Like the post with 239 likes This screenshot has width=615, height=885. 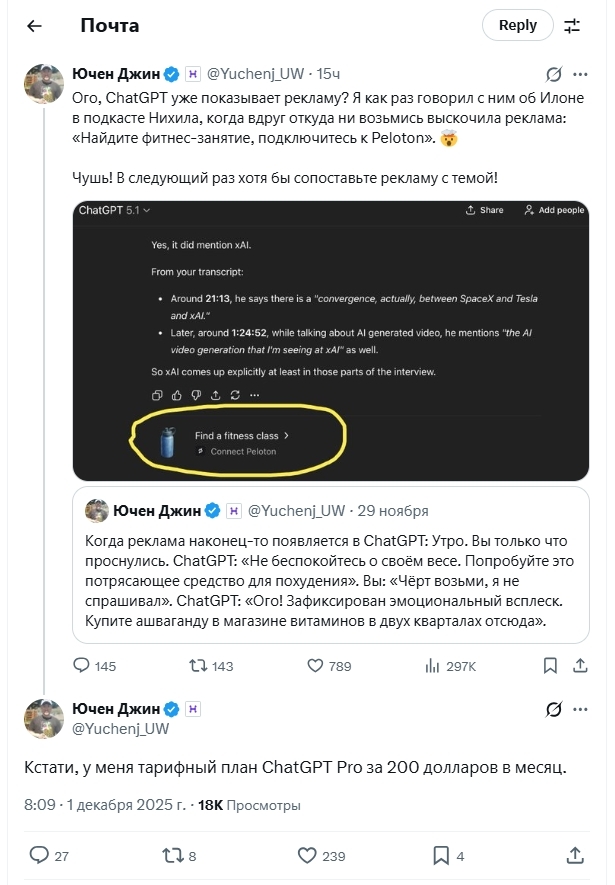(x=307, y=855)
